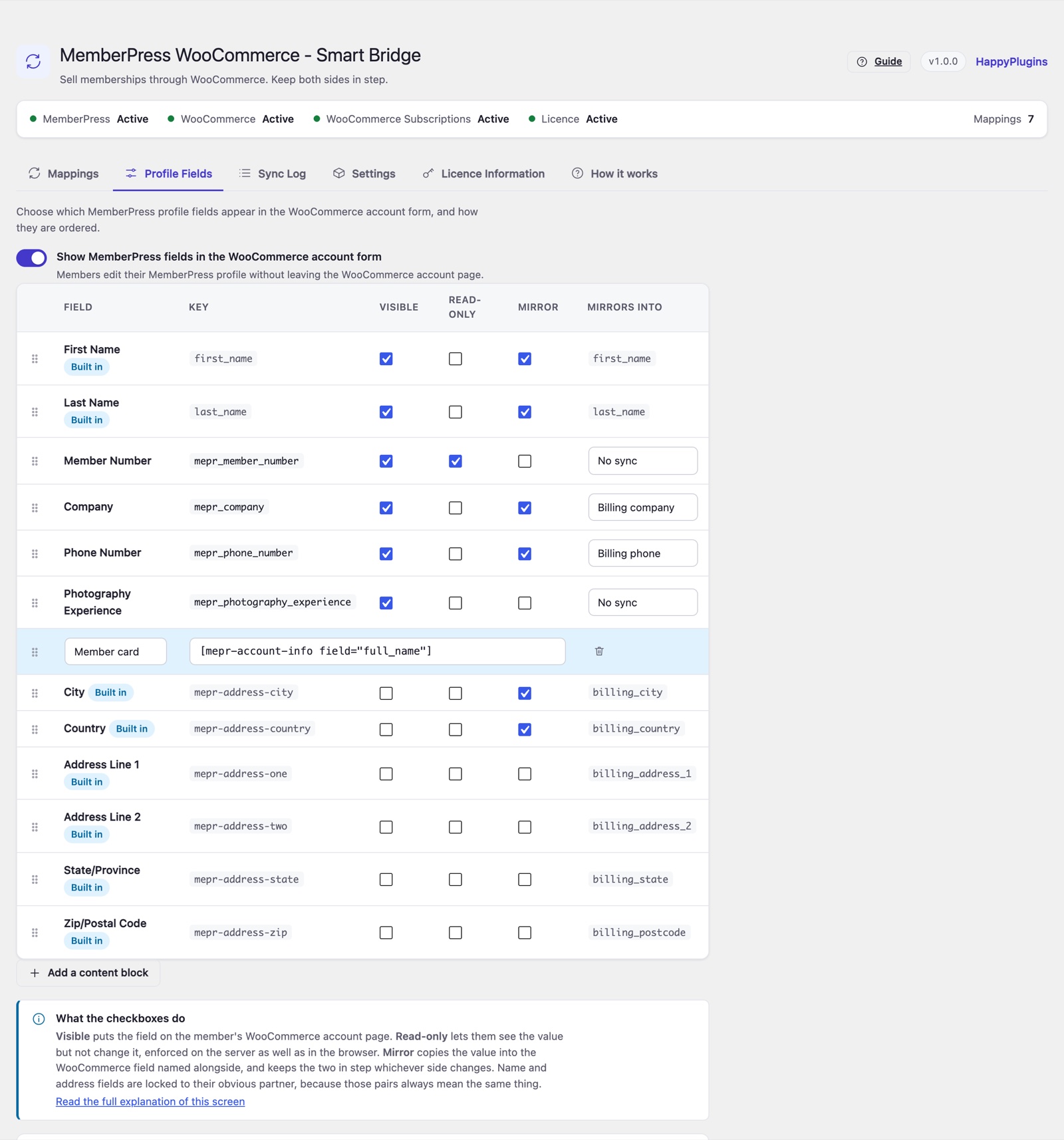Click the mepr_photography_experience key text
1064x1140 pixels.
[273, 602]
